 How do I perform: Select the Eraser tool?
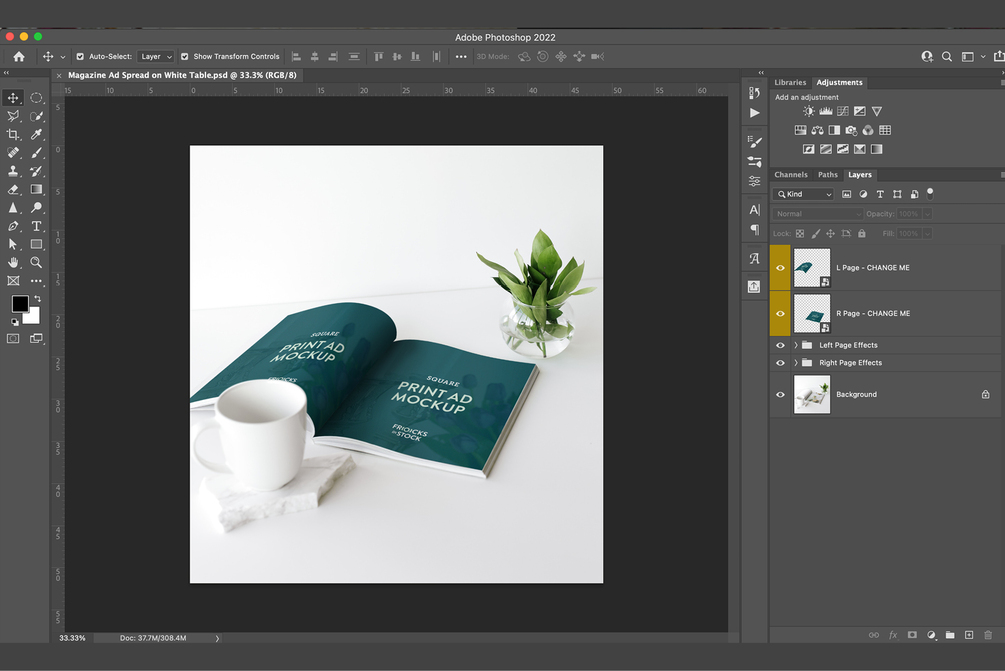pyautogui.click(x=13, y=190)
